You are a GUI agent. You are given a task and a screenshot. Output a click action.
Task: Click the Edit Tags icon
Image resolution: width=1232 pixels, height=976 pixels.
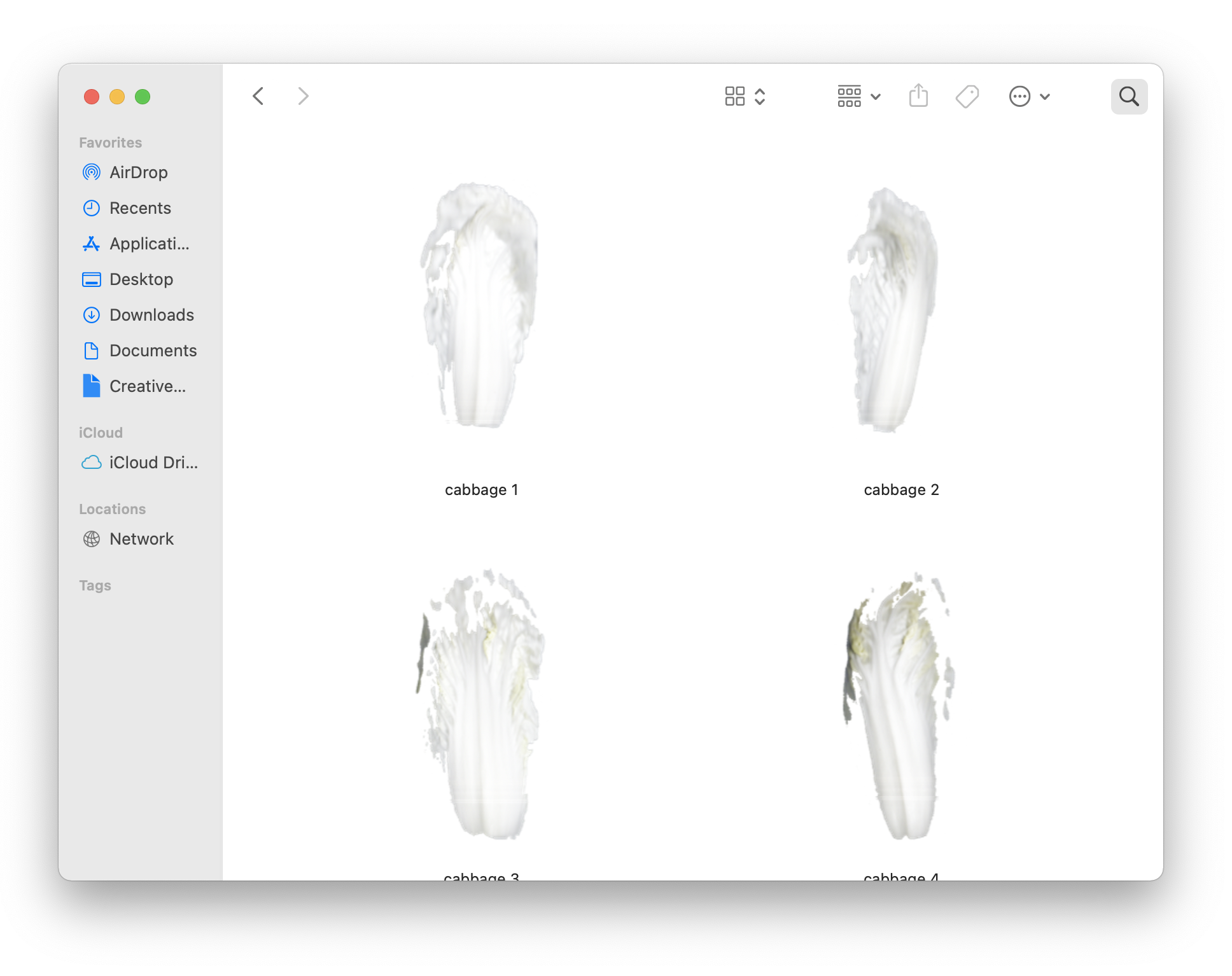(967, 97)
